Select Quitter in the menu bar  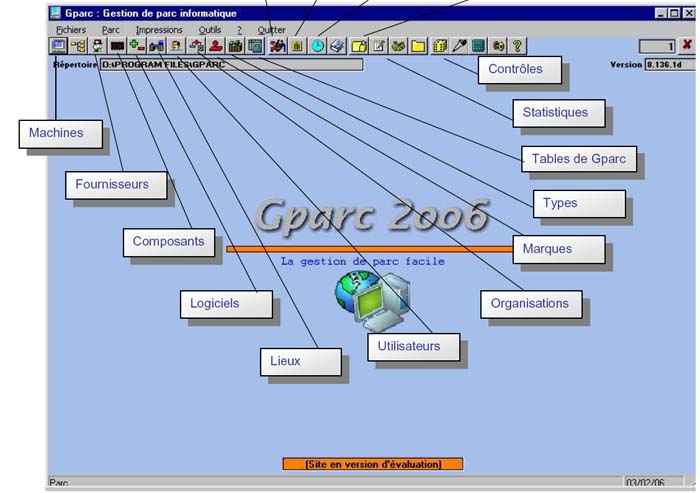(271, 30)
